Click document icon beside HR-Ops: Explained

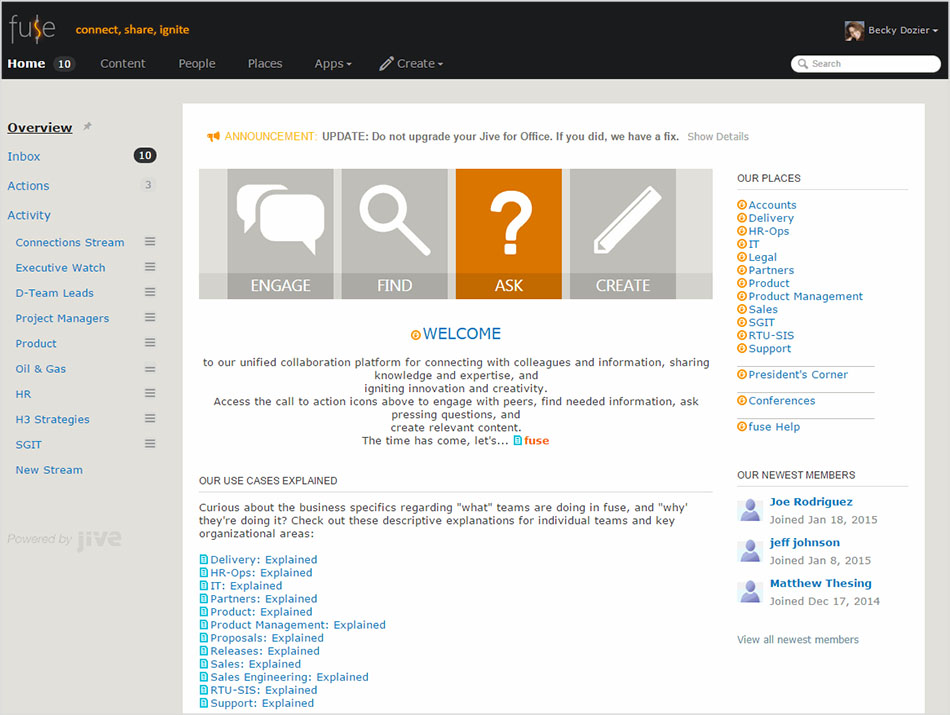coord(204,573)
